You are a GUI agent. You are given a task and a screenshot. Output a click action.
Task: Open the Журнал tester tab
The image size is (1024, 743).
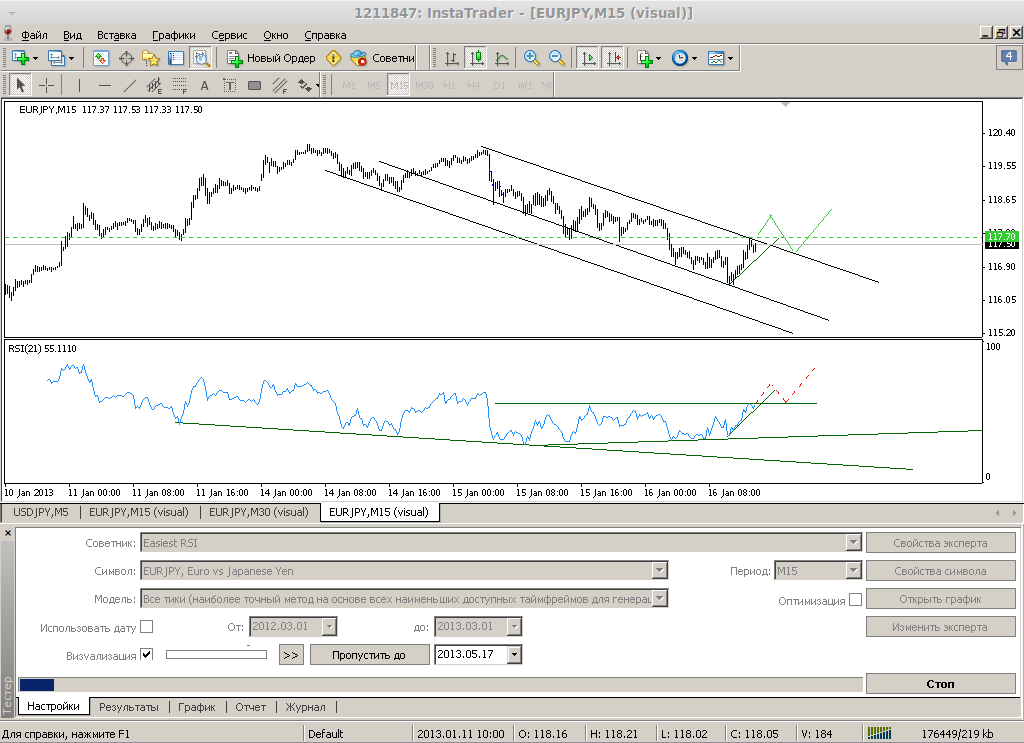pos(305,706)
